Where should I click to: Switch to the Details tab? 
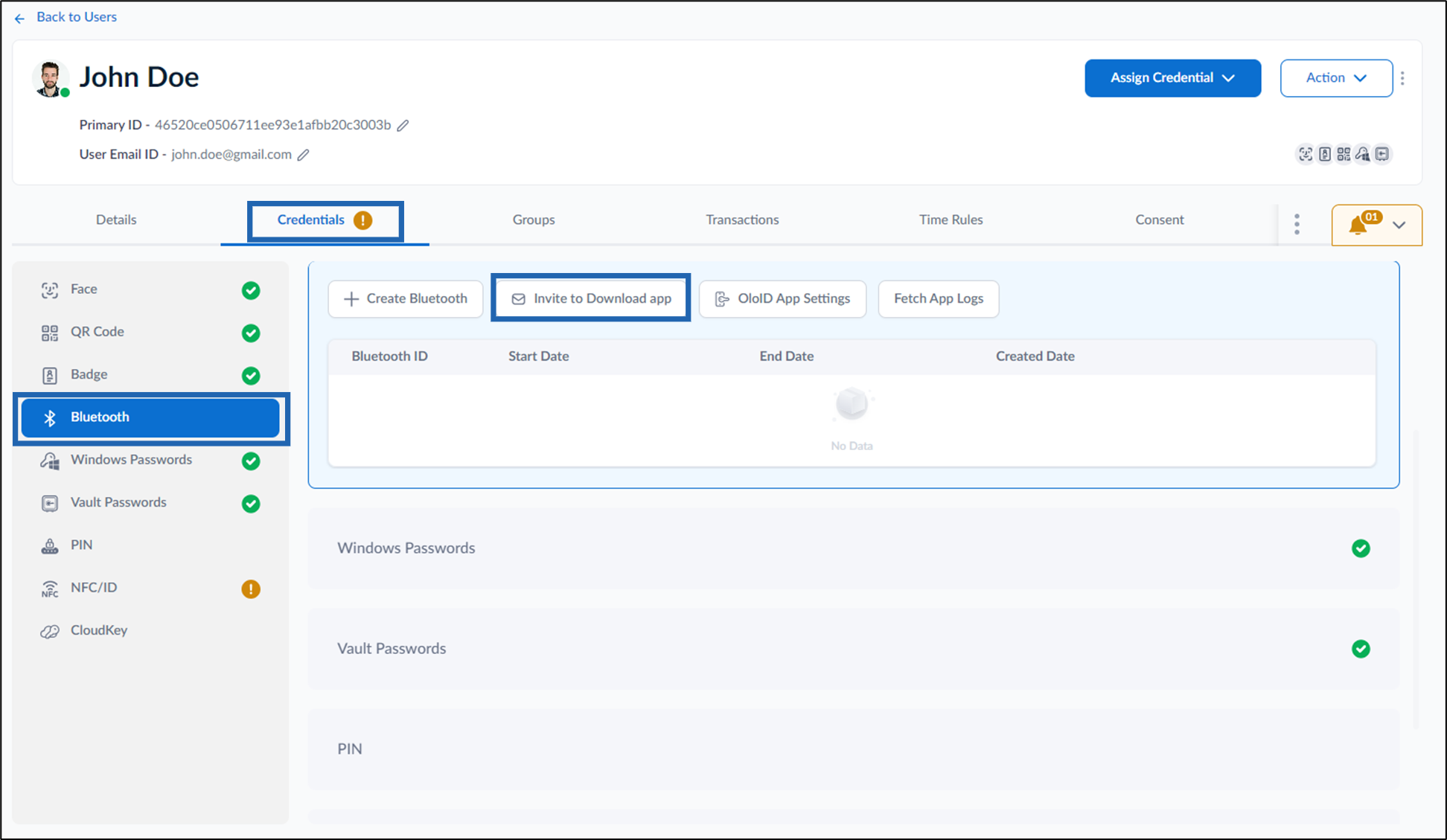pos(116,220)
